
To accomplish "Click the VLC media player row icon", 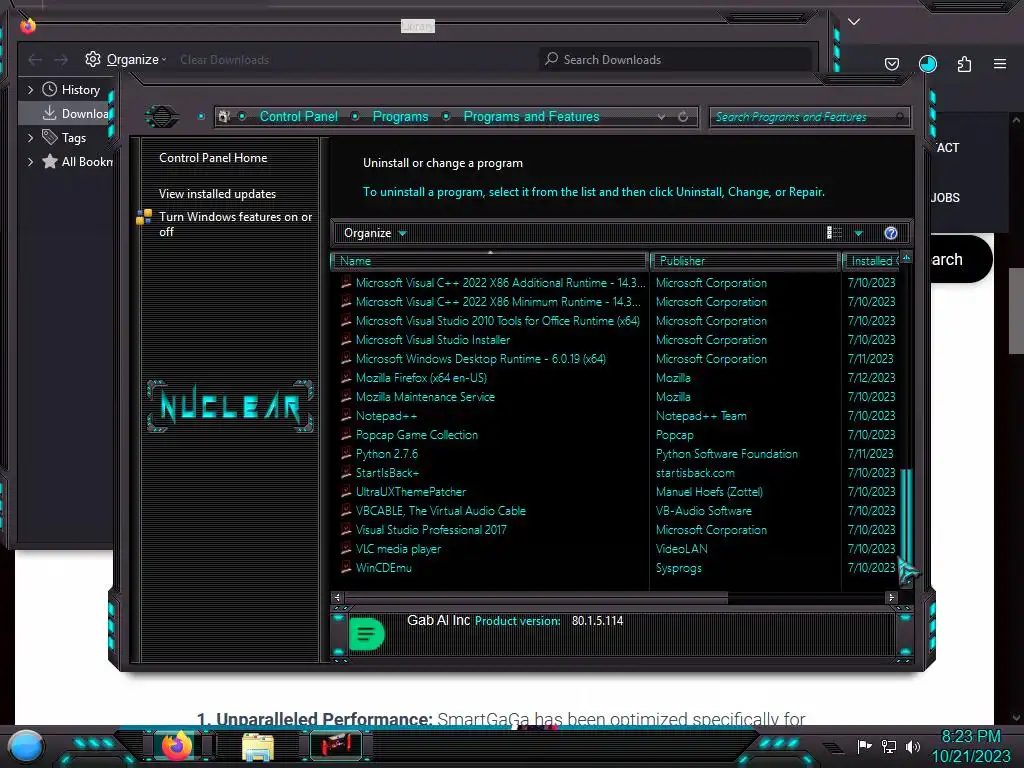I will (x=346, y=549).
